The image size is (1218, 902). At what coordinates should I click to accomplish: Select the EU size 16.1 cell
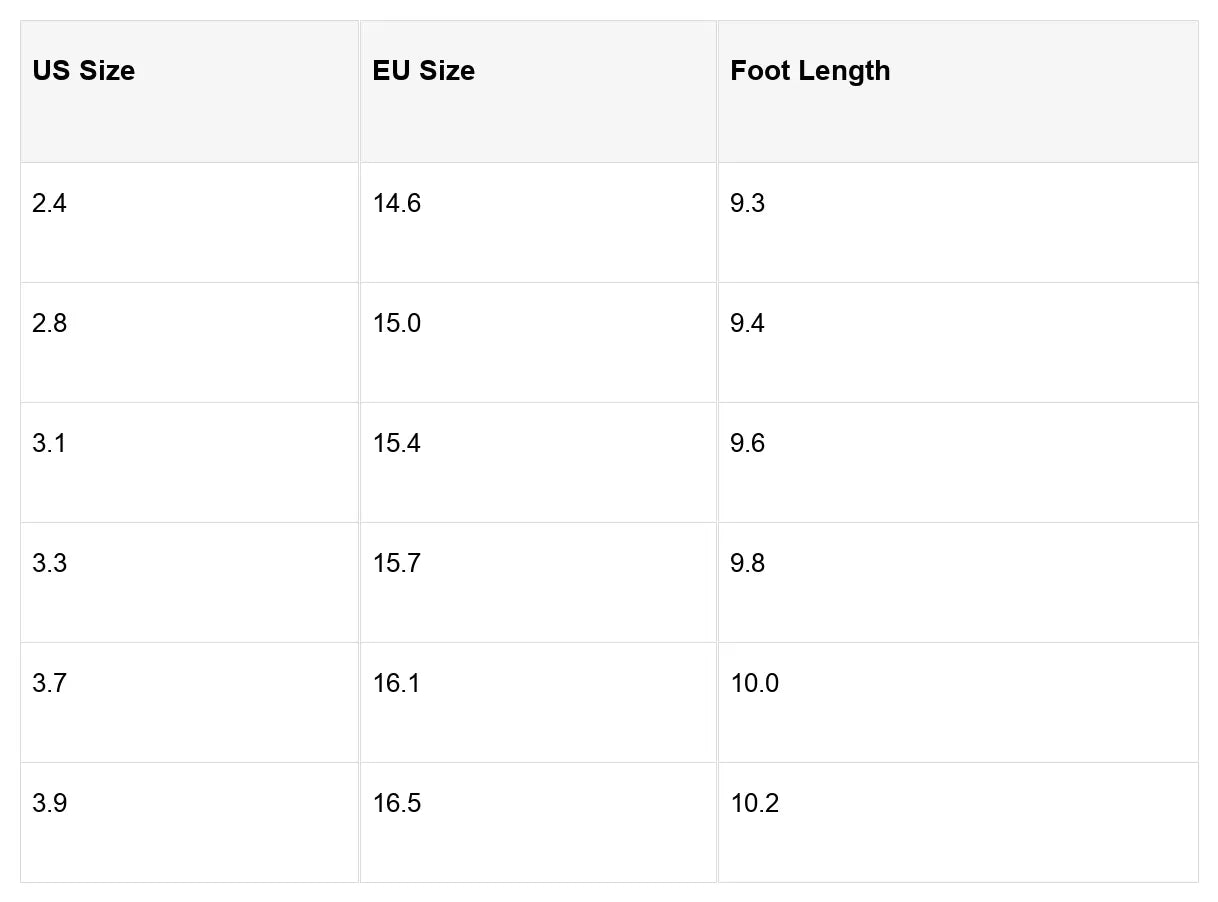click(397, 684)
